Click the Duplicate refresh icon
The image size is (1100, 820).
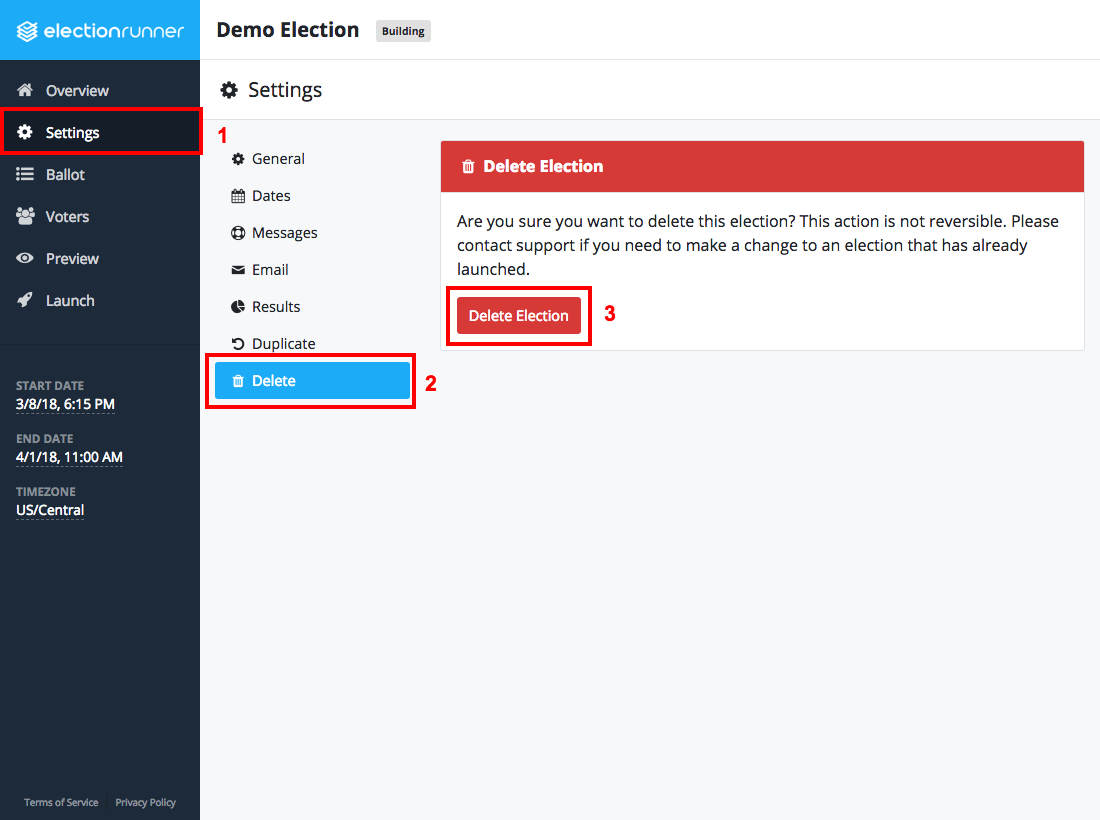pyautogui.click(x=238, y=343)
